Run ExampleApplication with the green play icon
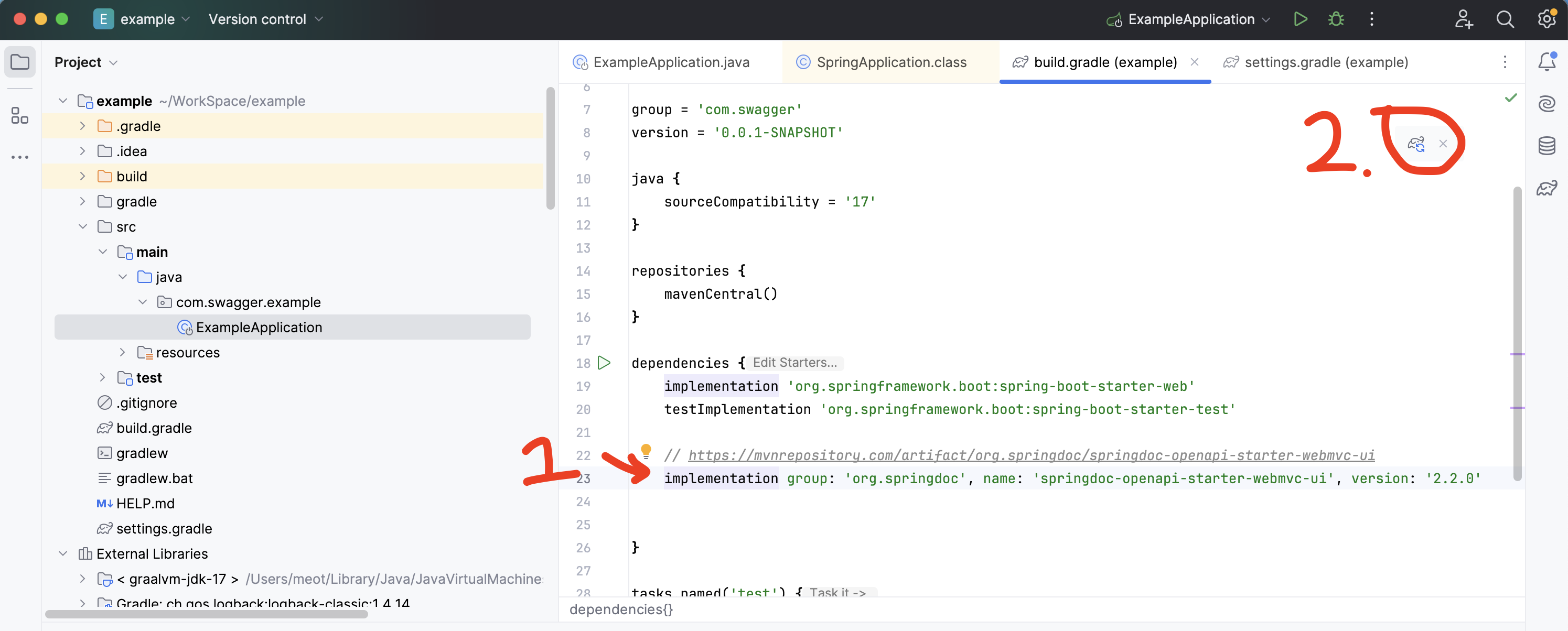This screenshot has width=1568, height=631. coord(1299,19)
